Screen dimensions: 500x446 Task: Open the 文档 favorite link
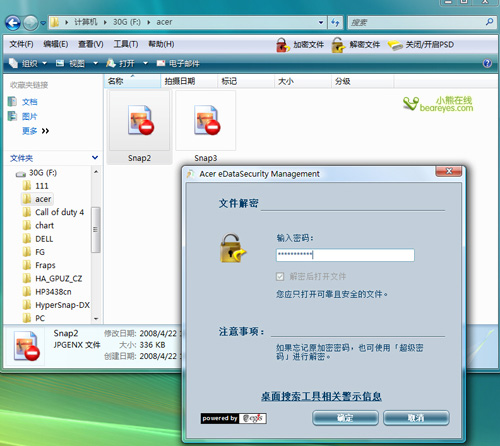[x=29, y=102]
